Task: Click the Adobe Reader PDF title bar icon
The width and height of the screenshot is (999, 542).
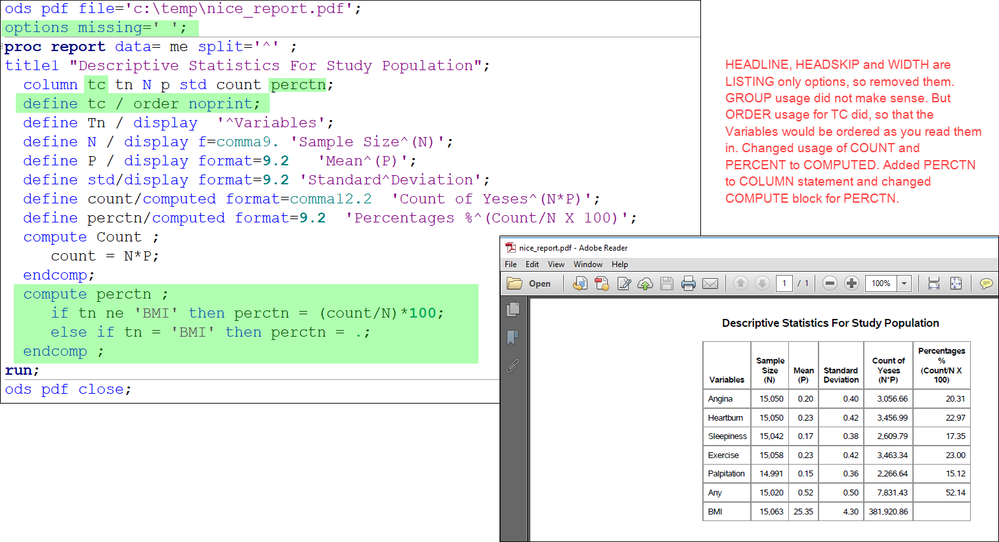Action: coord(510,248)
